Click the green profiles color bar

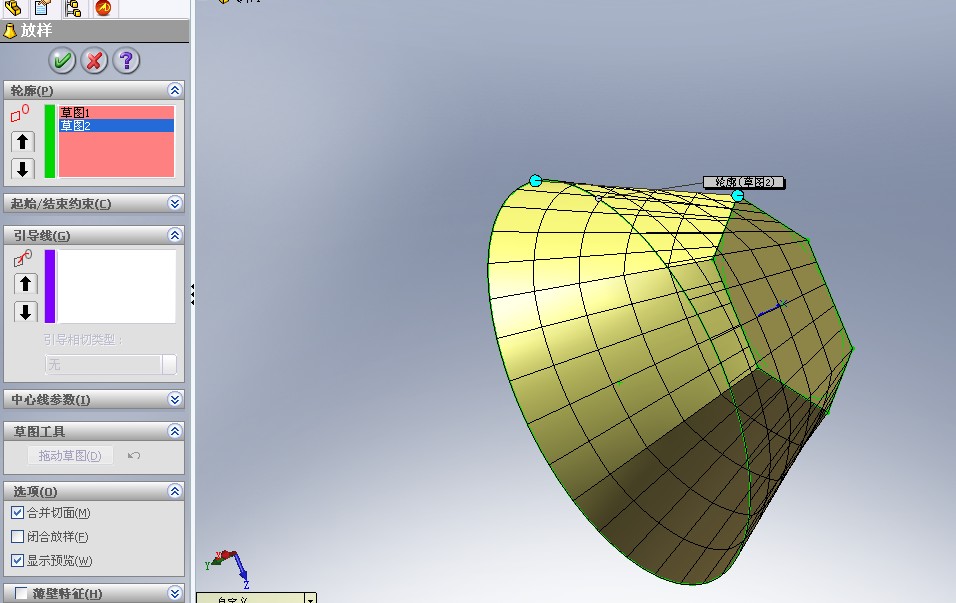(x=50, y=141)
